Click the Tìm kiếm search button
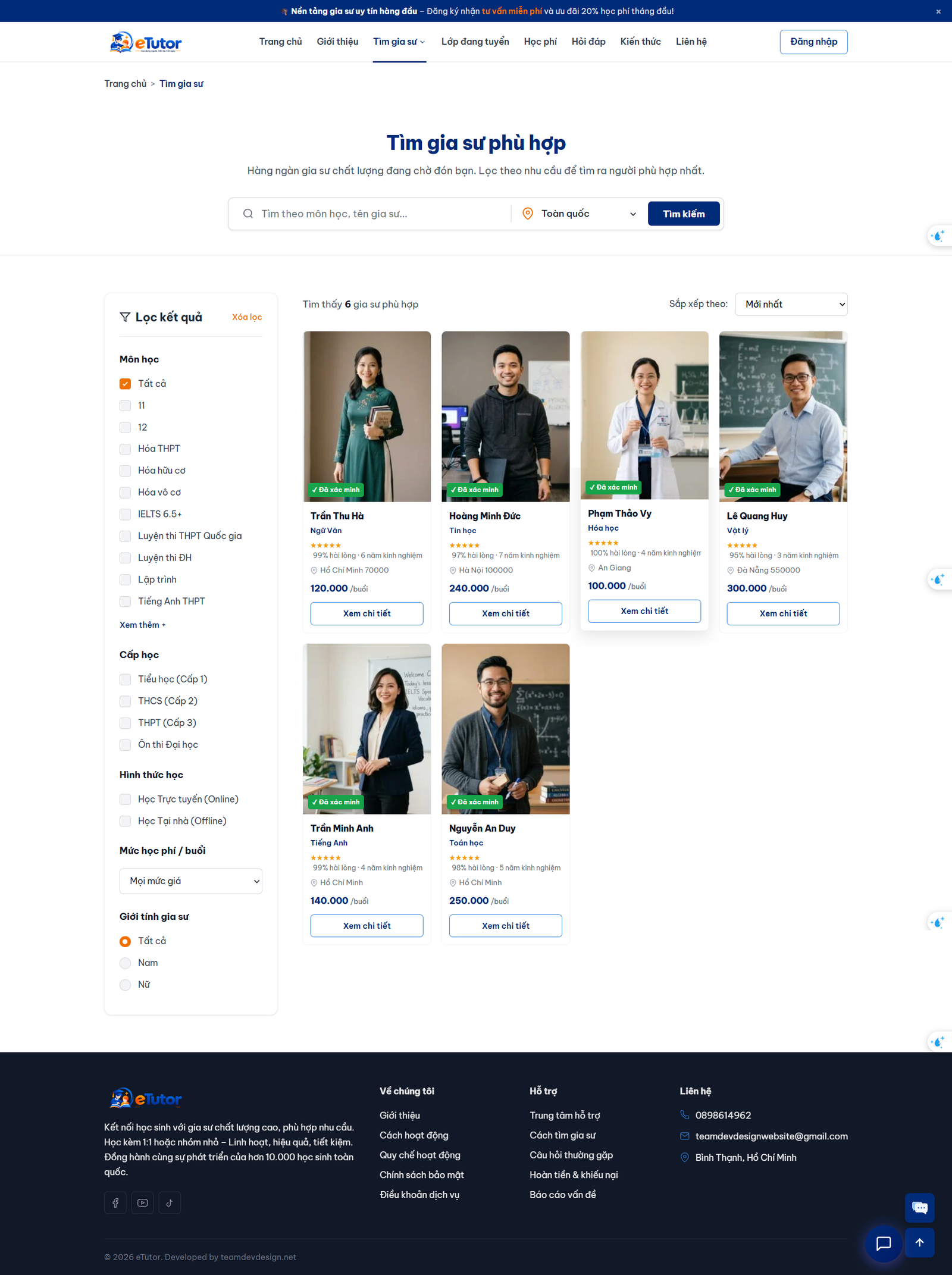 (684, 214)
